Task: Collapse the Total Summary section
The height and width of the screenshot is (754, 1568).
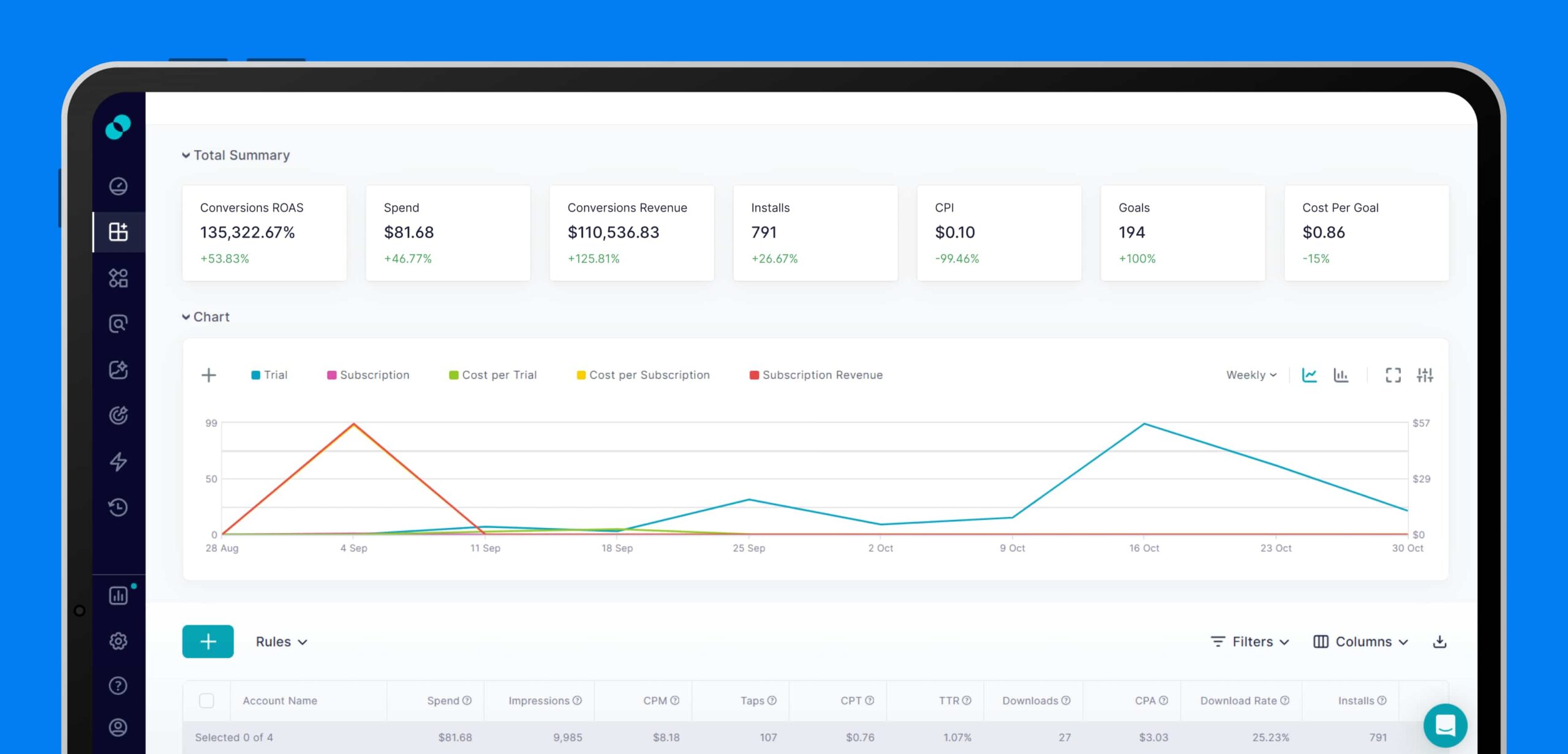Action: point(186,156)
